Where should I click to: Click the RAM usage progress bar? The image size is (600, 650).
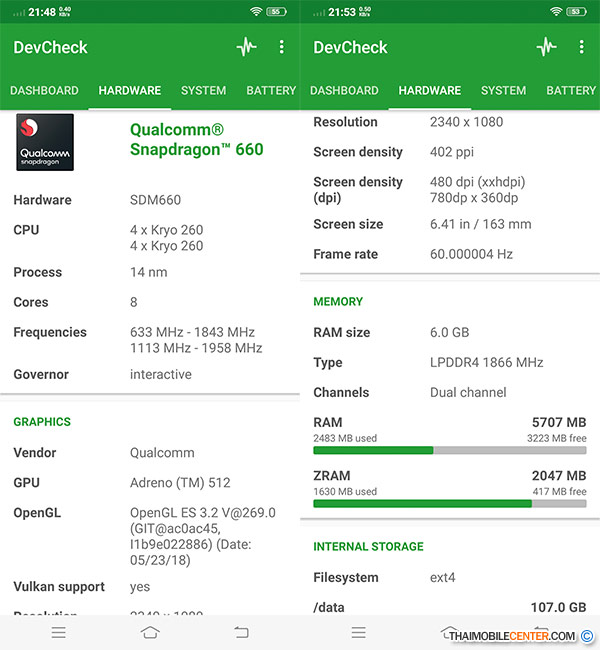449,450
